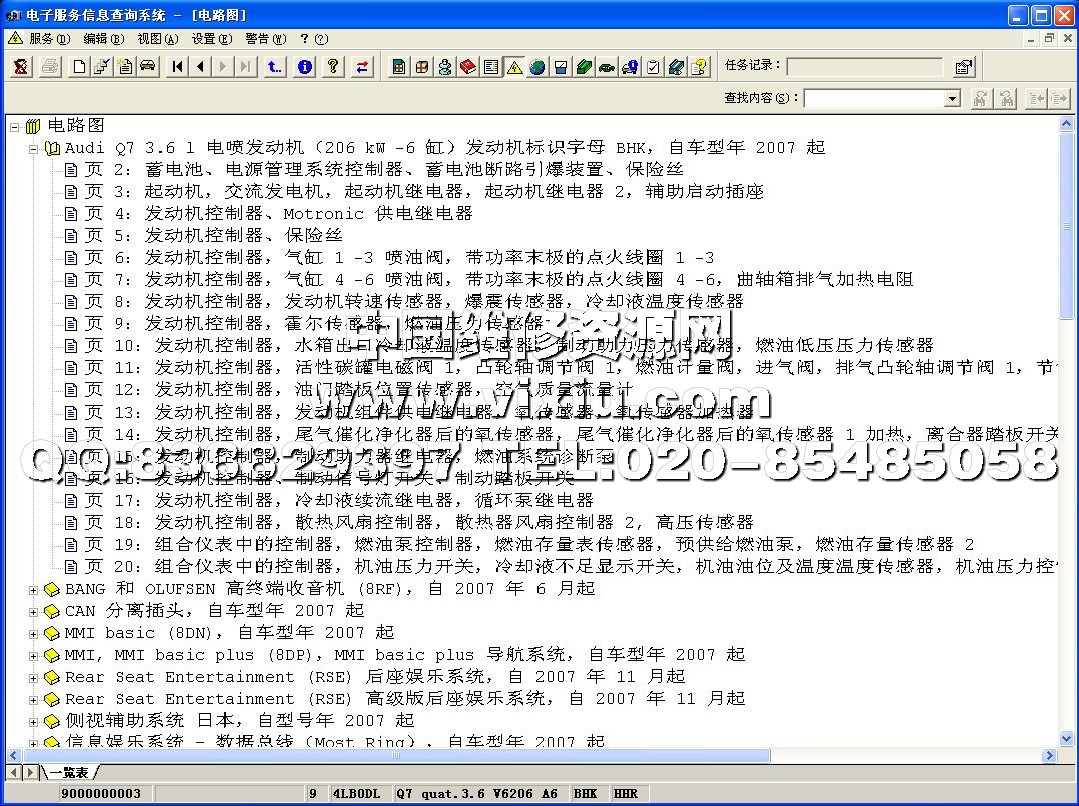Click the green block toolbar icon
The image size is (1079, 806).
point(584,67)
